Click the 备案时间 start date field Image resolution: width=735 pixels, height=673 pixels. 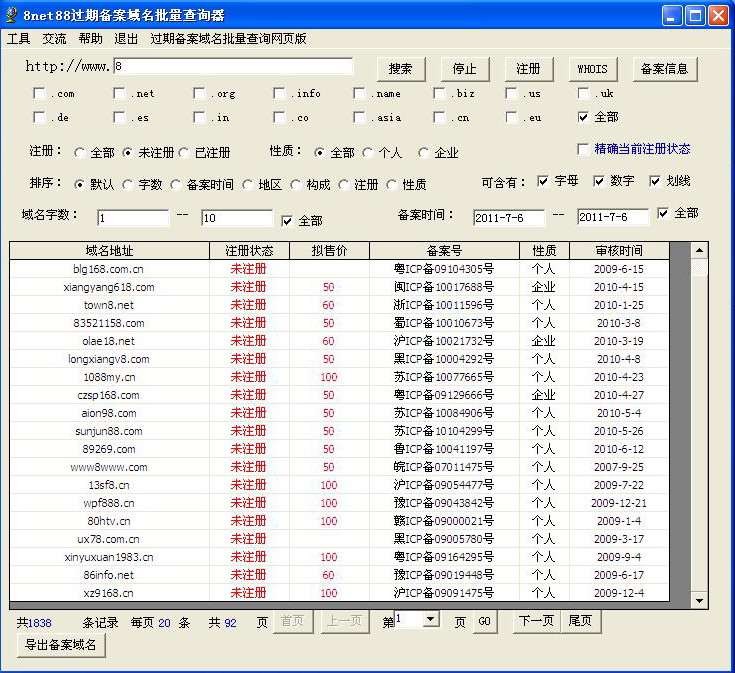pyautogui.click(x=509, y=217)
